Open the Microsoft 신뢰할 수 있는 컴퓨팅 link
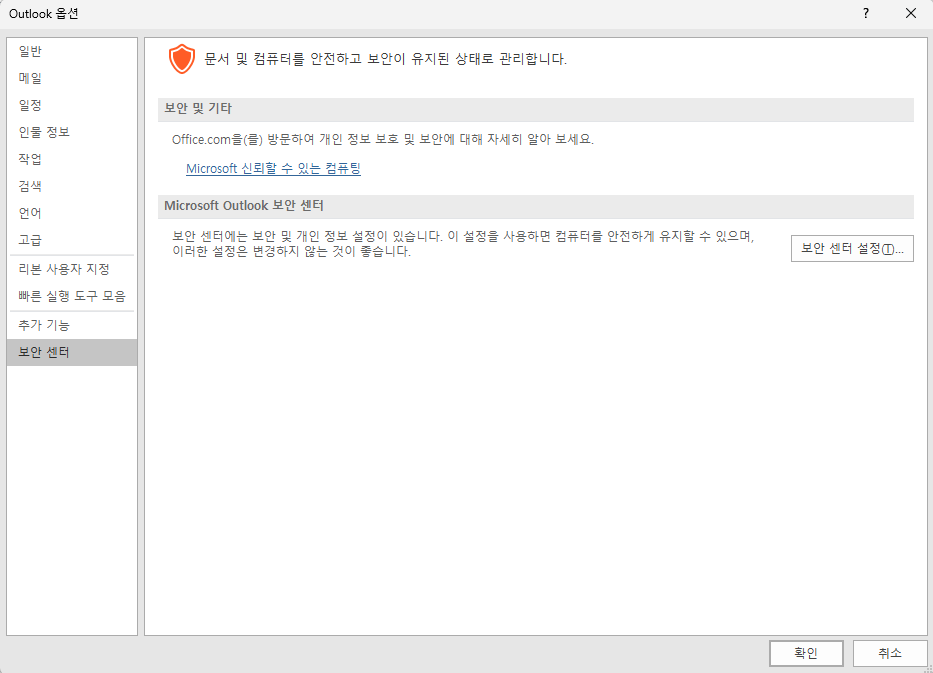This screenshot has height=673, width=933. tap(273, 168)
